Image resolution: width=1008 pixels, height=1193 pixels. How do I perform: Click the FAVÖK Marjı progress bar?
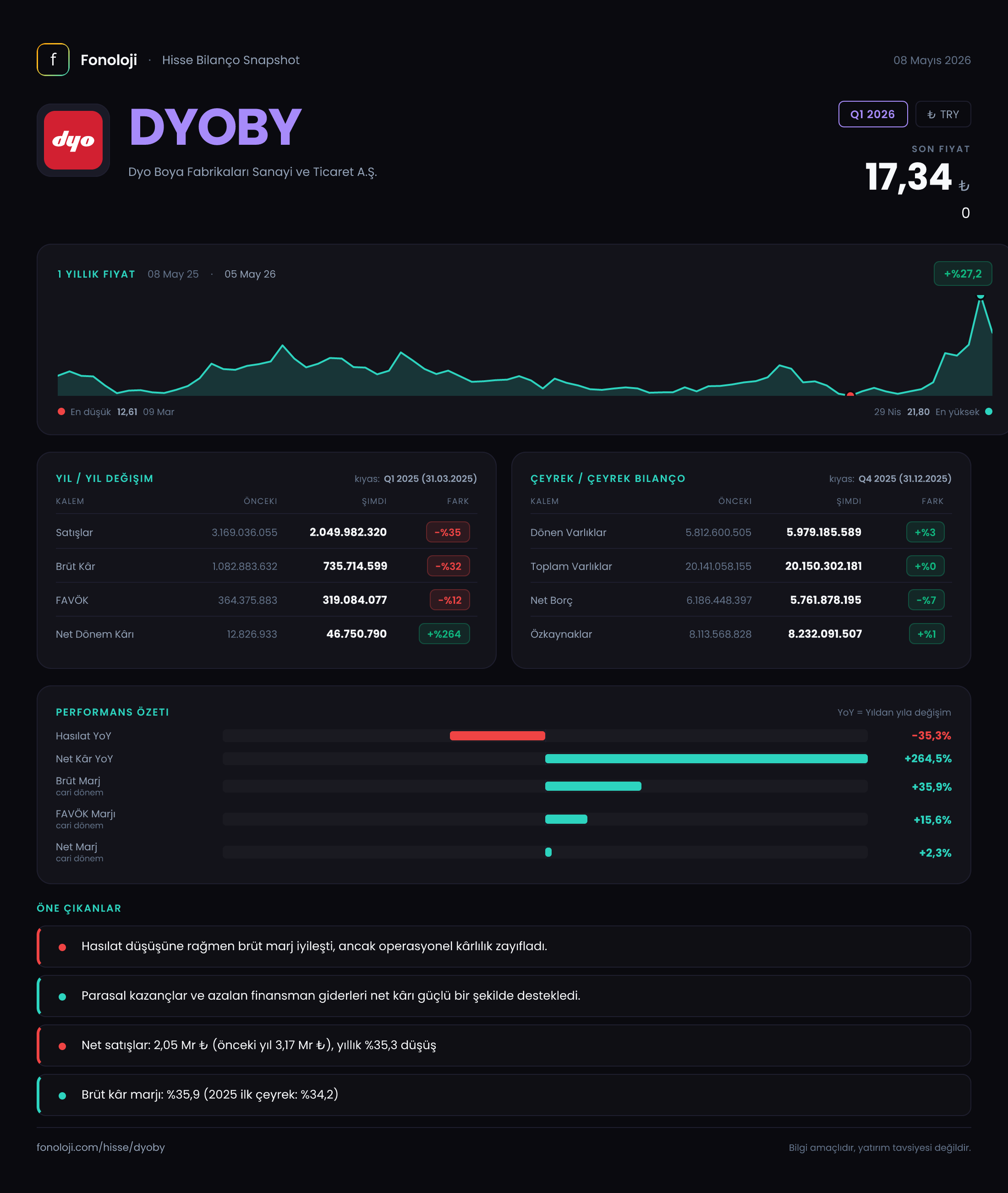(566, 819)
